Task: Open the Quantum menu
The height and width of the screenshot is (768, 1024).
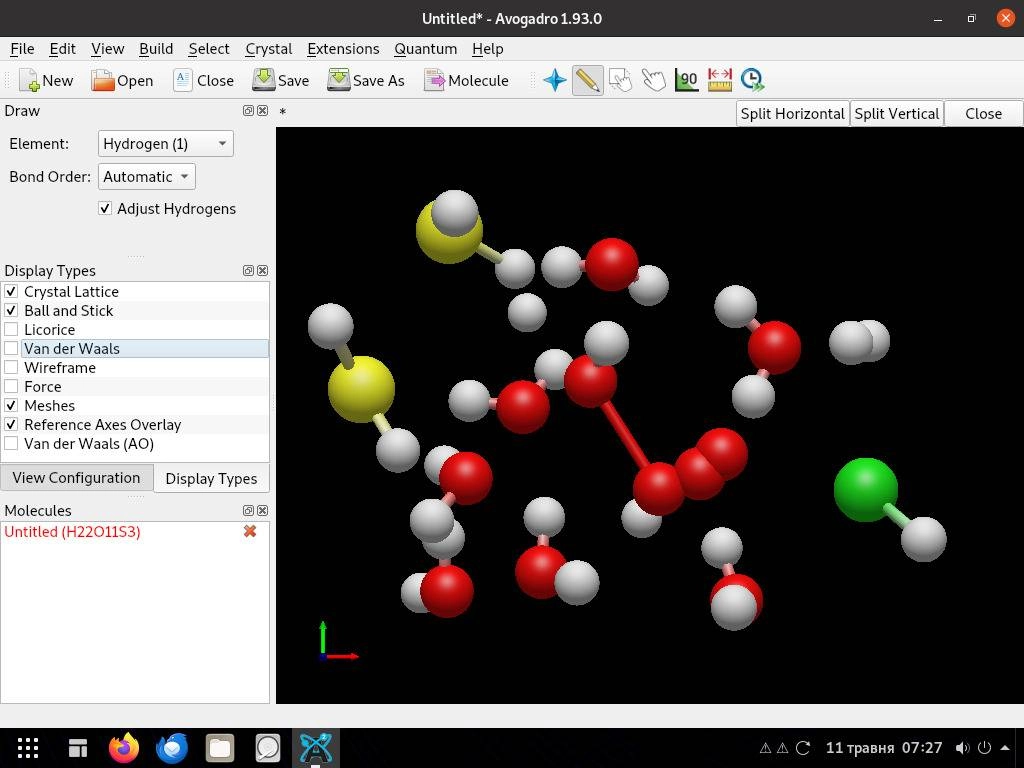Action: click(425, 49)
